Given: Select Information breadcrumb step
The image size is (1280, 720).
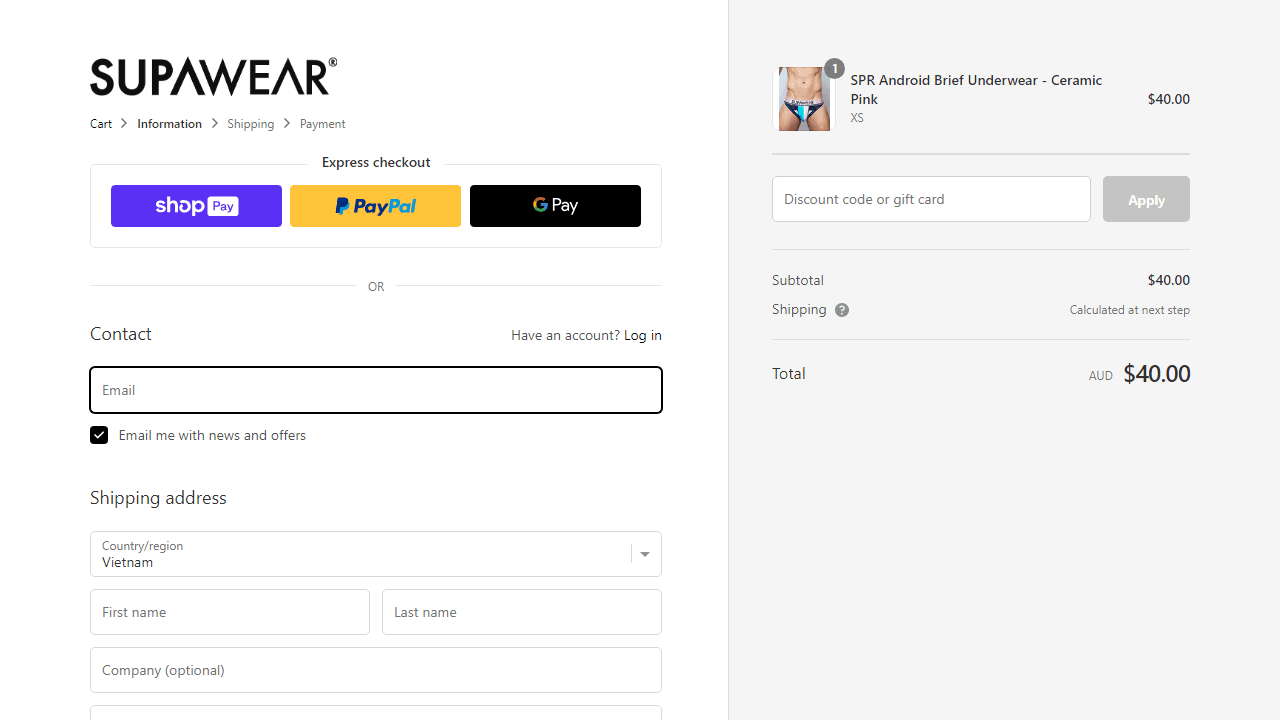Looking at the screenshot, I should coord(169,124).
